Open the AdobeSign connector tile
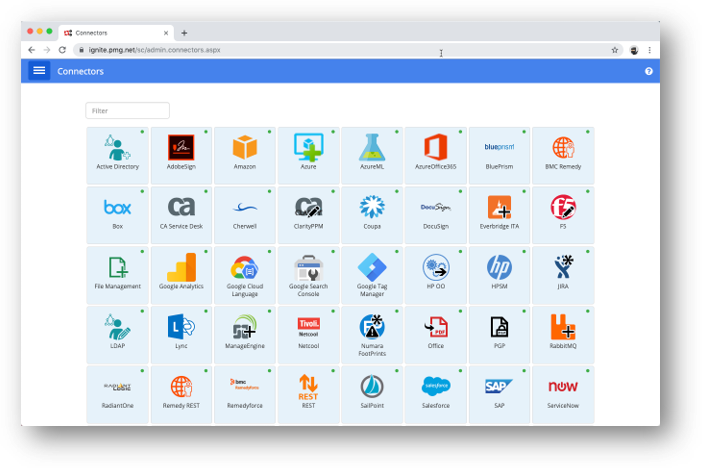Image resolution: width=702 pixels, height=468 pixels. (181, 155)
